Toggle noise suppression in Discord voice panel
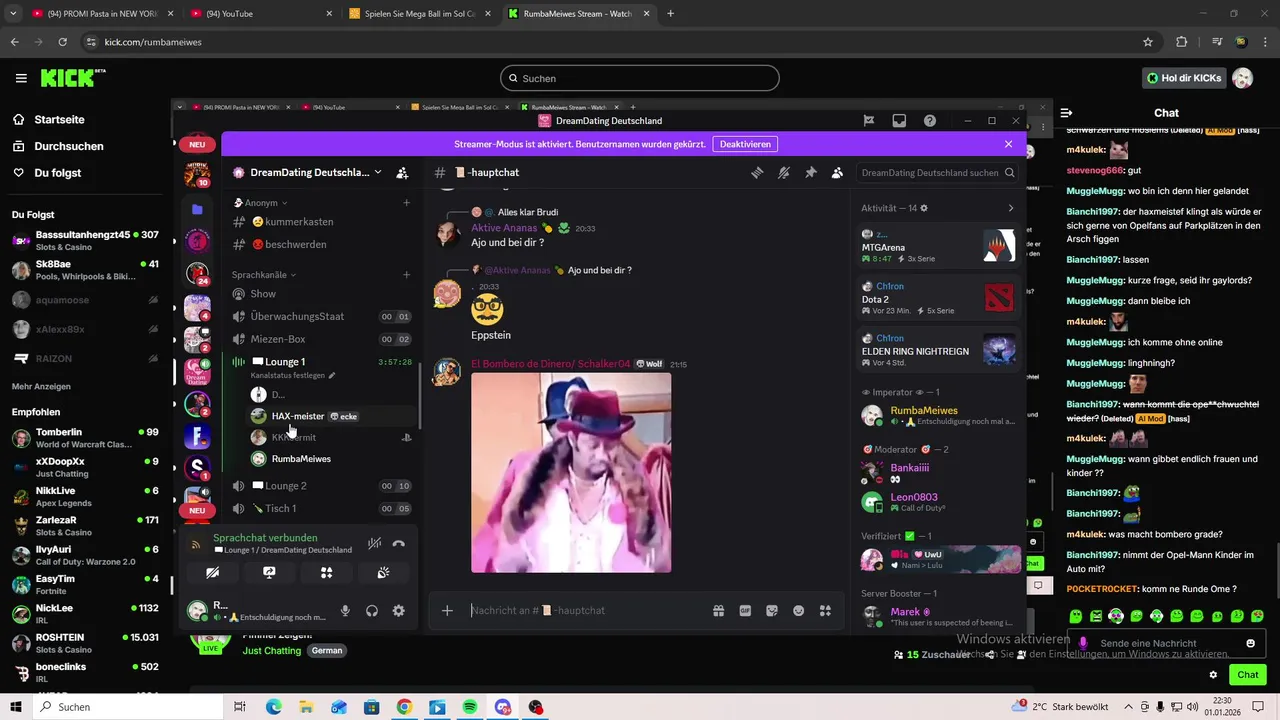This screenshot has height=720, width=1280. point(374,544)
